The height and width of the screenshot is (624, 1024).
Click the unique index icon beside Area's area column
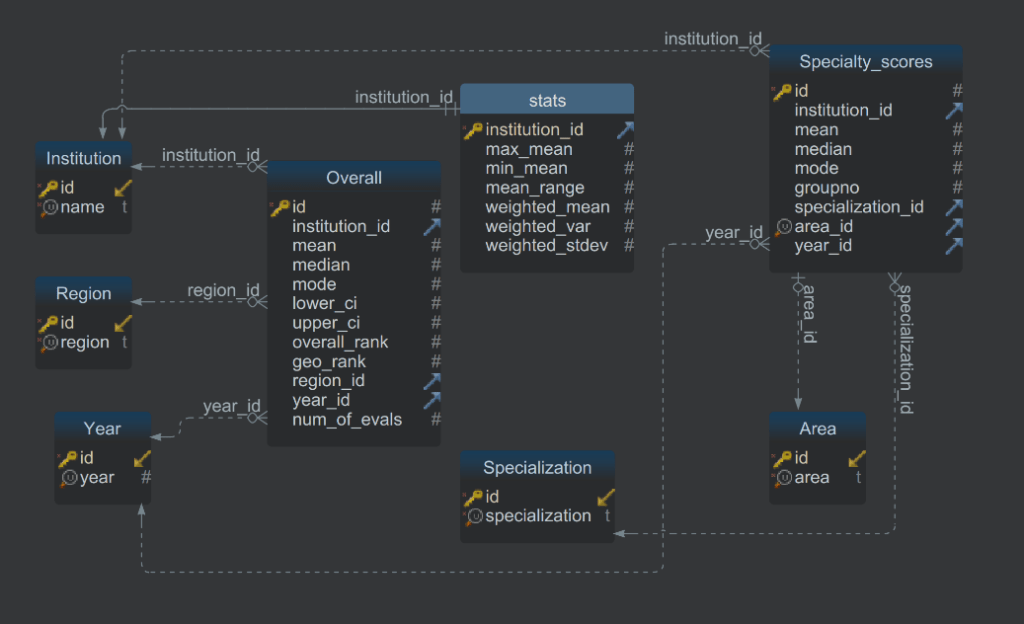coord(783,478)
